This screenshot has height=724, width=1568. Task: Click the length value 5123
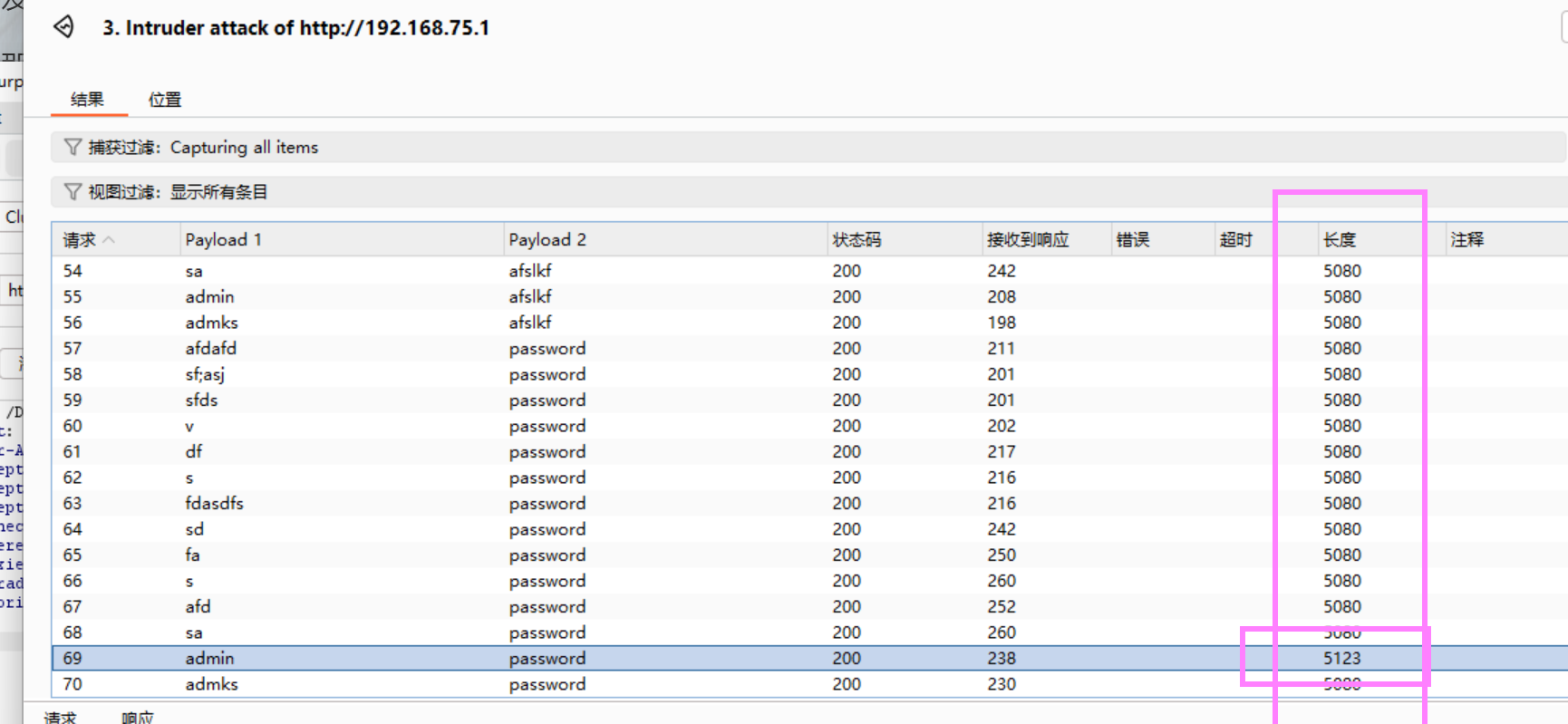(1342, 659)
